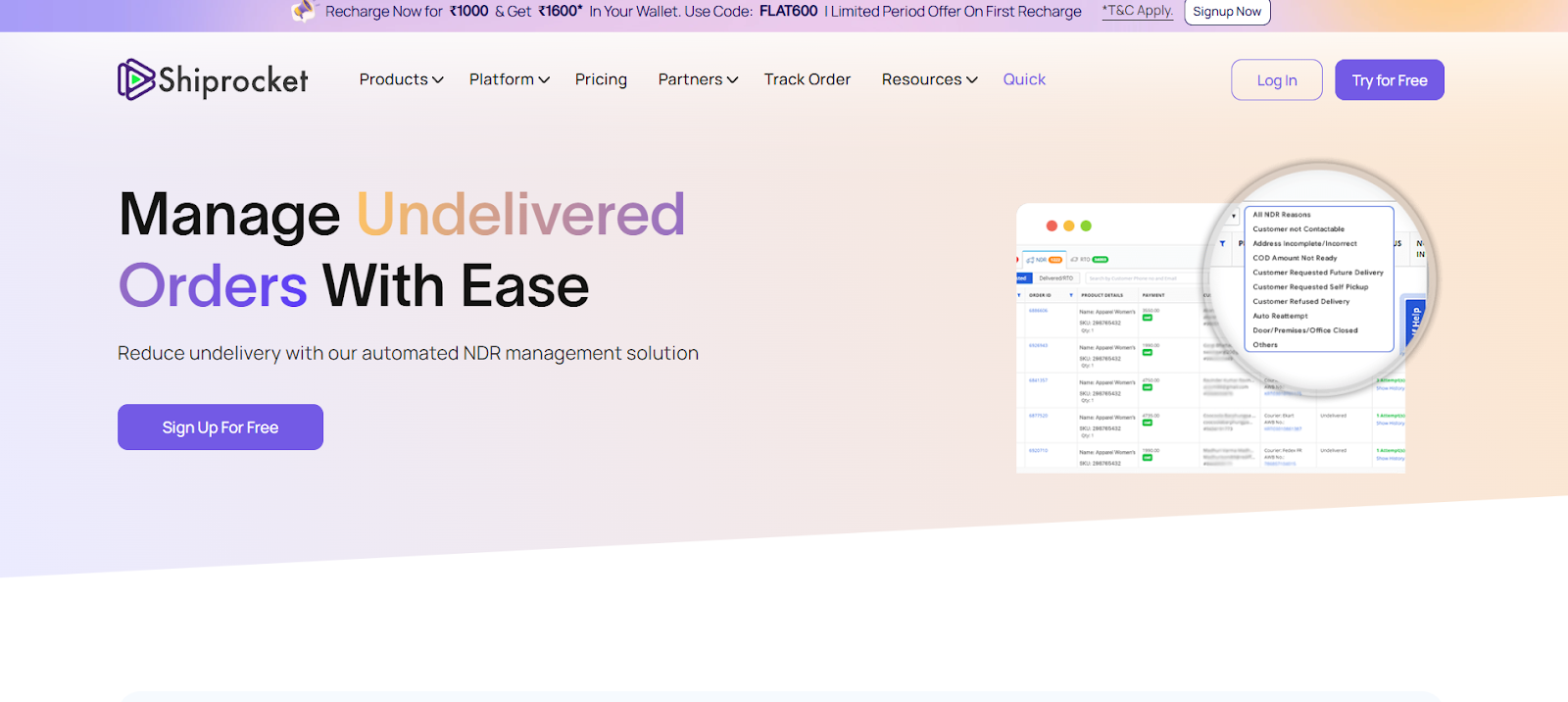Click 'COD Amount Not Ready' in preview list
Screen dimensions: 1568x702
1295,258
